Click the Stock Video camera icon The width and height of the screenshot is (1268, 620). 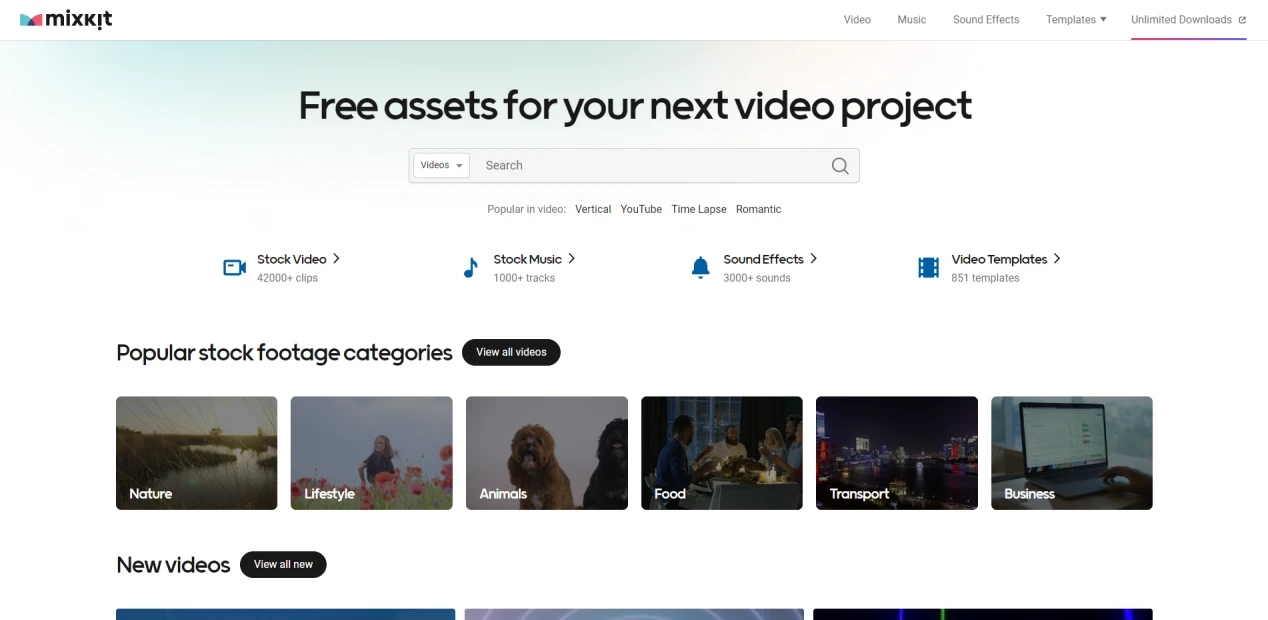tap(235, 268)
